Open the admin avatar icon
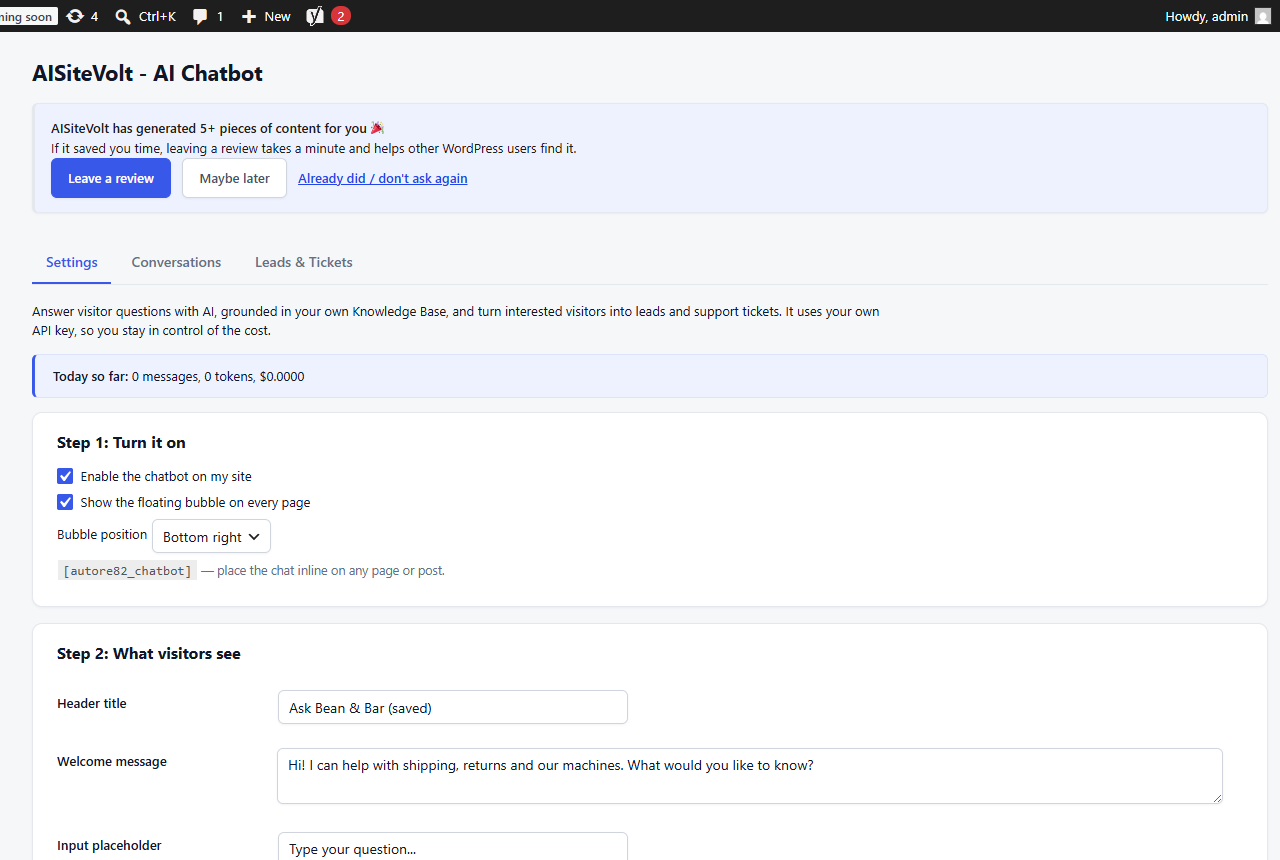The width and height of the screenshot is (1280, 860). (1263, 16)
